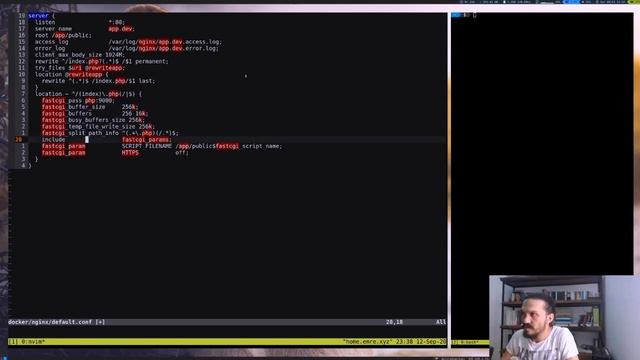Click the access_log path ending in access.log

(x=165, y=42)
